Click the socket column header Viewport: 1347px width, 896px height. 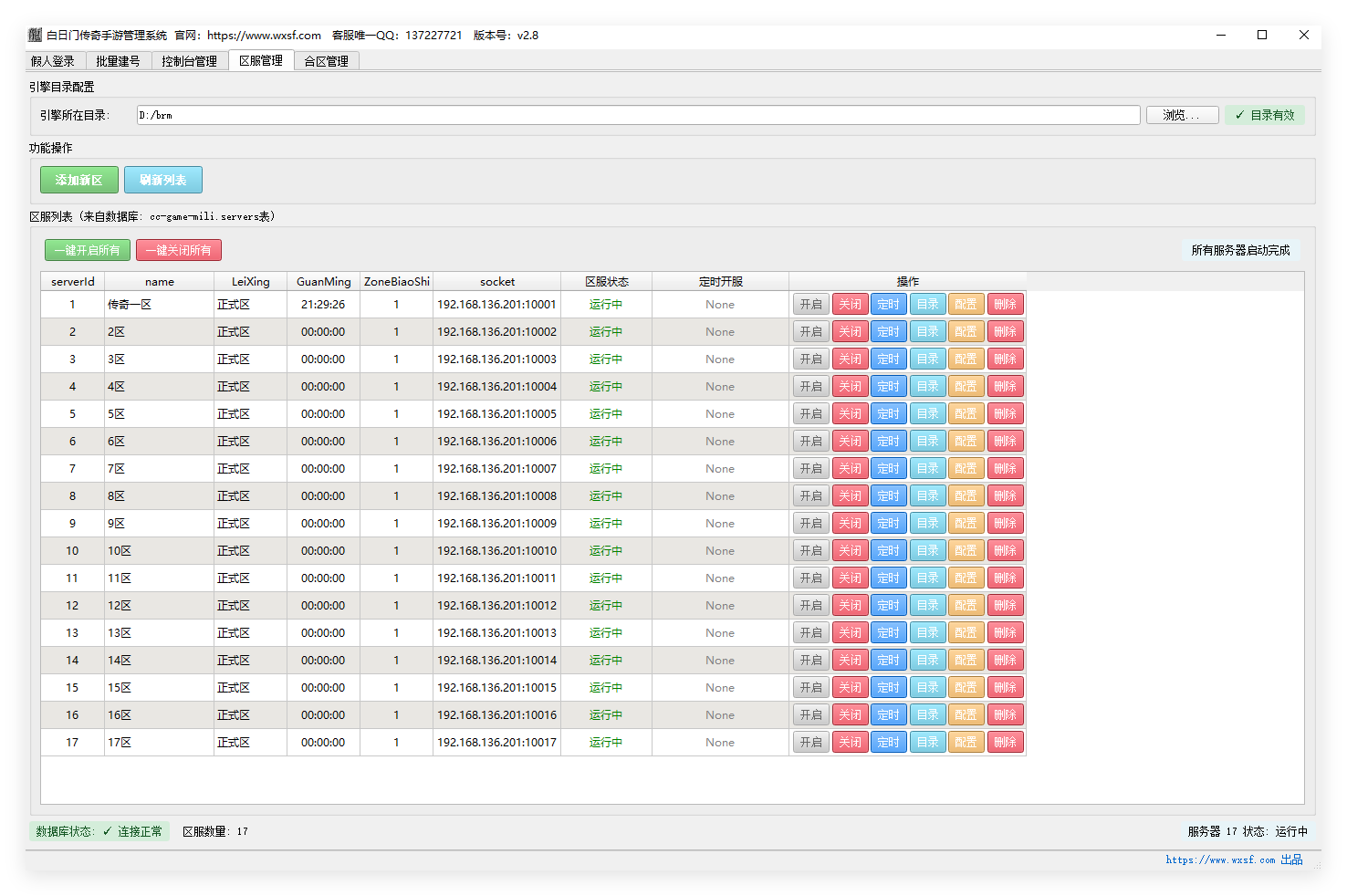(x=496, y=282)
